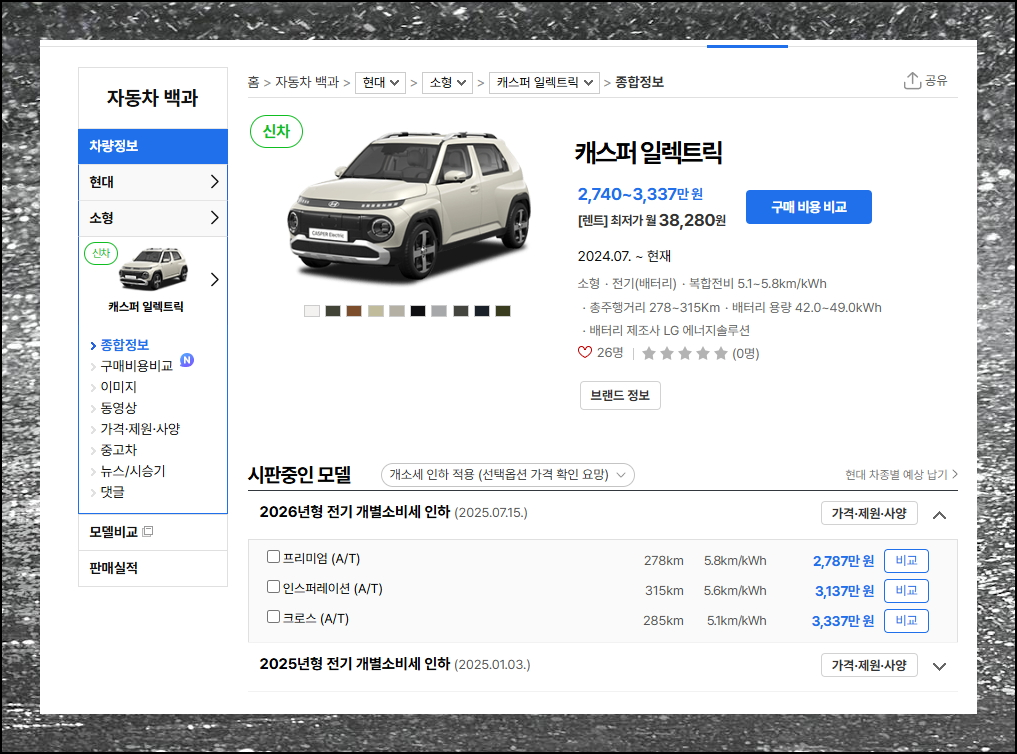1017x754 pixels.
Task: Click the 3,337만 원 price
Action: click(843, 621)
